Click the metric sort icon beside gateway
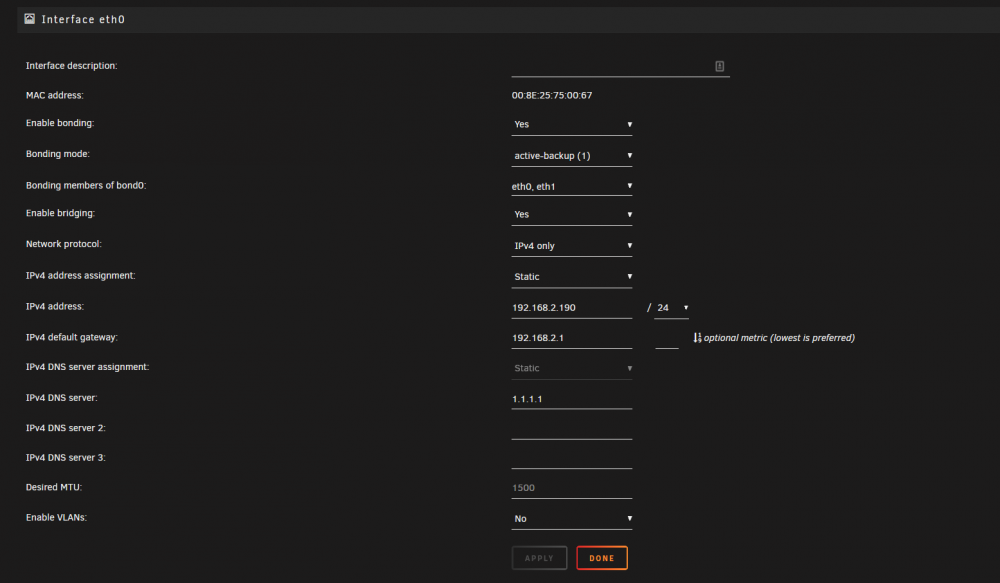This screenshot has width=1000, height=583. 697,338
